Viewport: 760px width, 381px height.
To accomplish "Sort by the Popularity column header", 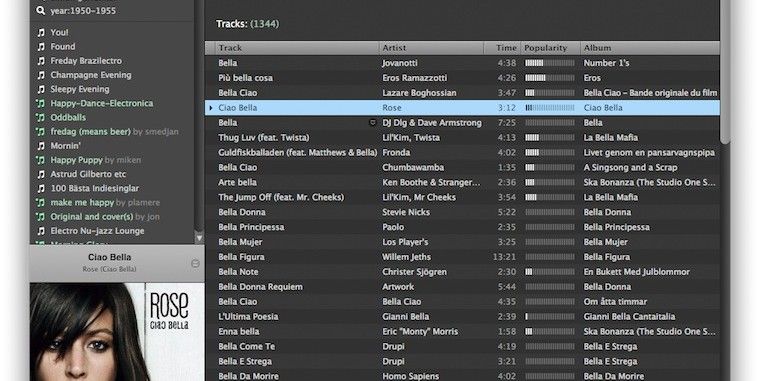I will pos(550,48).
